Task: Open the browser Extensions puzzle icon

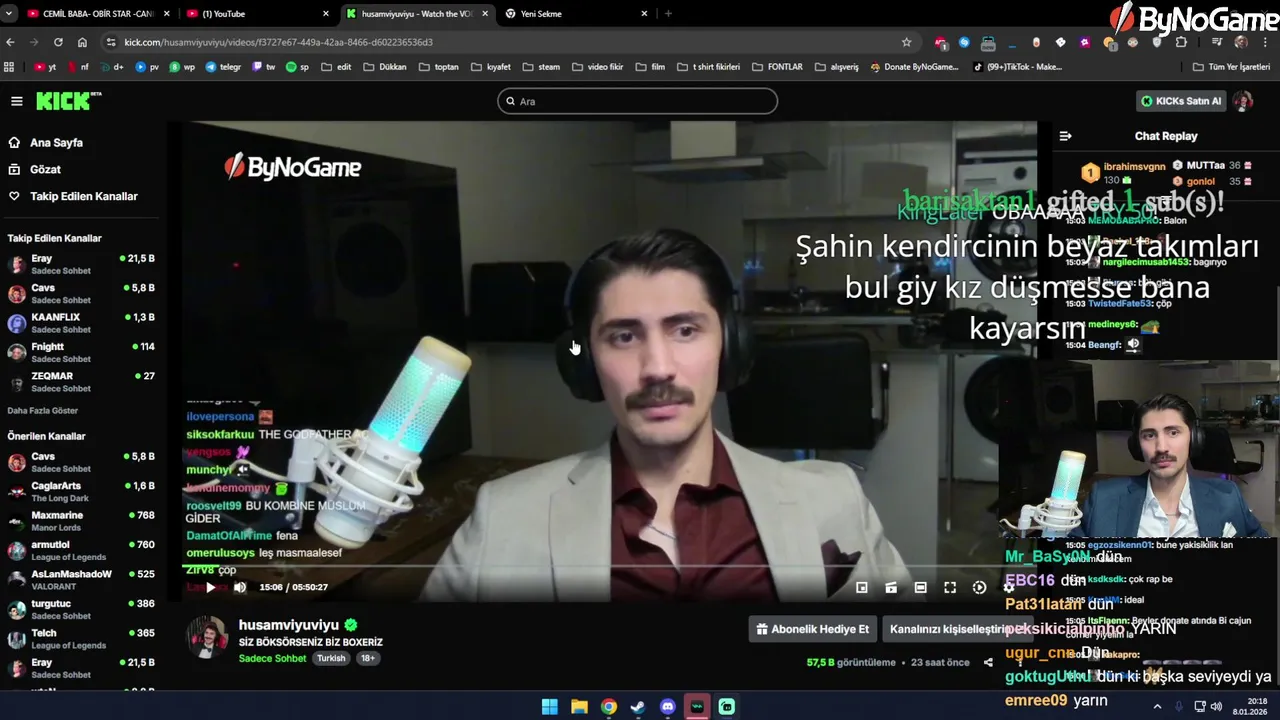Action: click(1182, 42)
